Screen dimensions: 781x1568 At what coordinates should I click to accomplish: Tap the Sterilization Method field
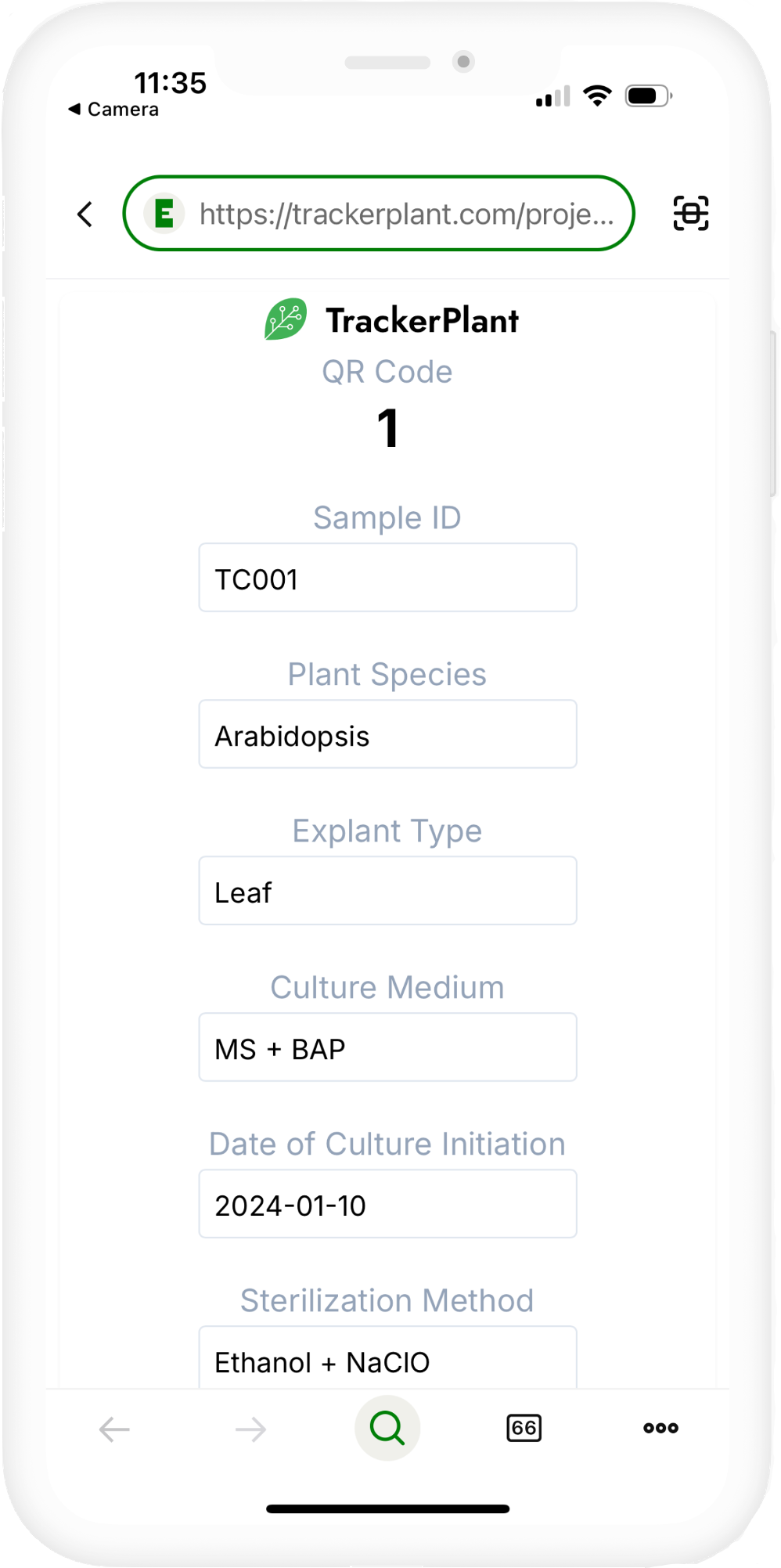[387, 1359]
